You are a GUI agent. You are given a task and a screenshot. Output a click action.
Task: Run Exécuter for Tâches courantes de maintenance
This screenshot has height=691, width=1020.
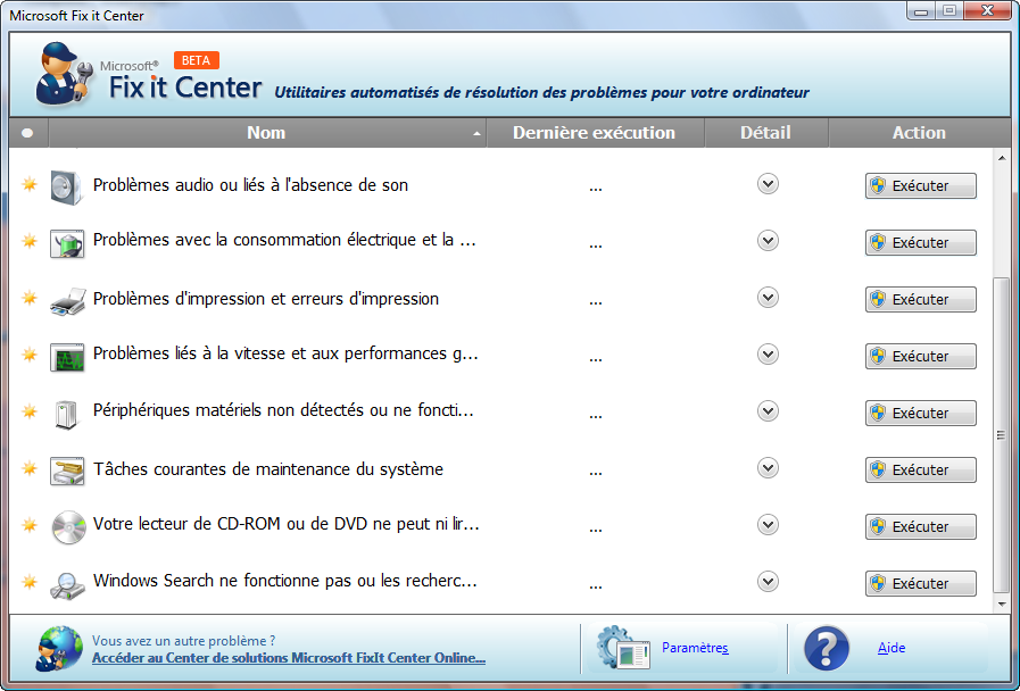(920, 470)
